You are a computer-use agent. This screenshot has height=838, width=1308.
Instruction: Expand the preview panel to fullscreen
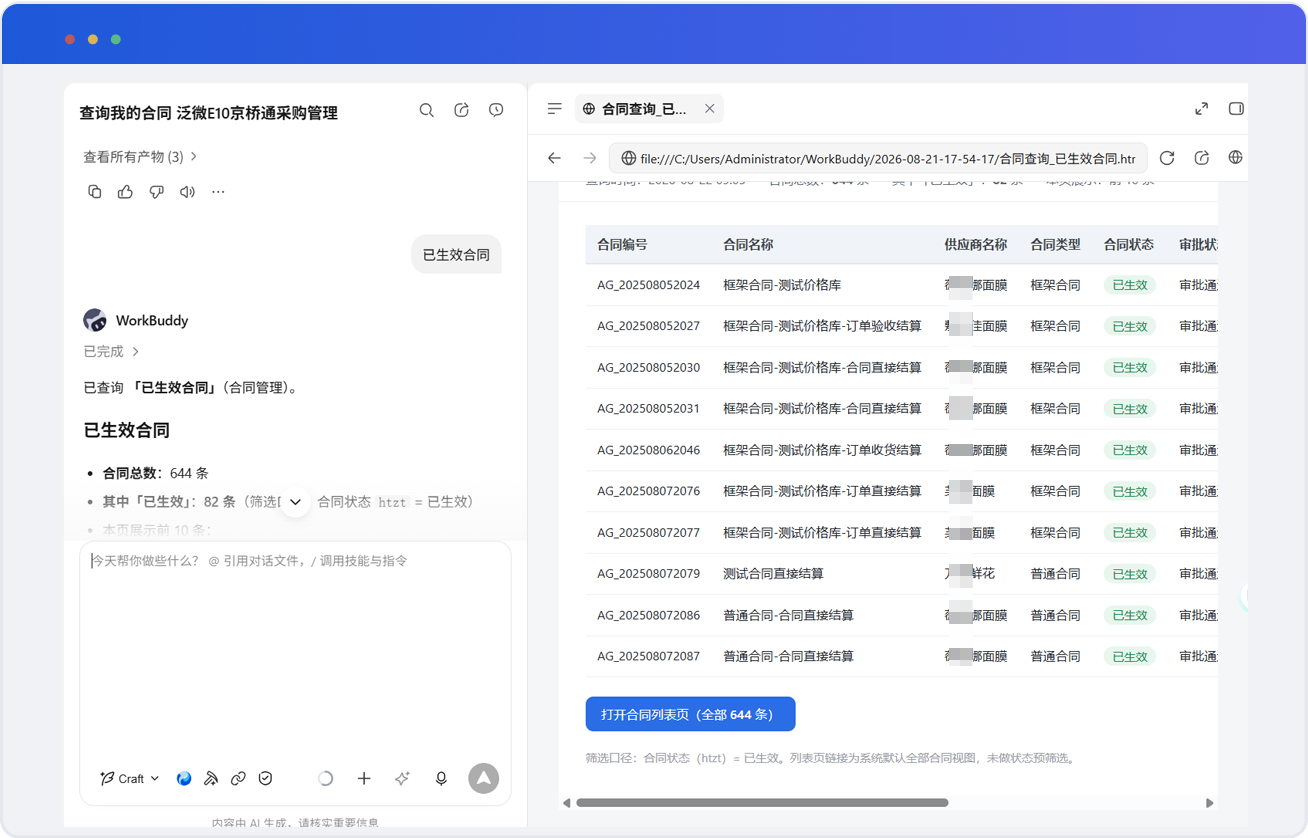(x=1202, y=109)
